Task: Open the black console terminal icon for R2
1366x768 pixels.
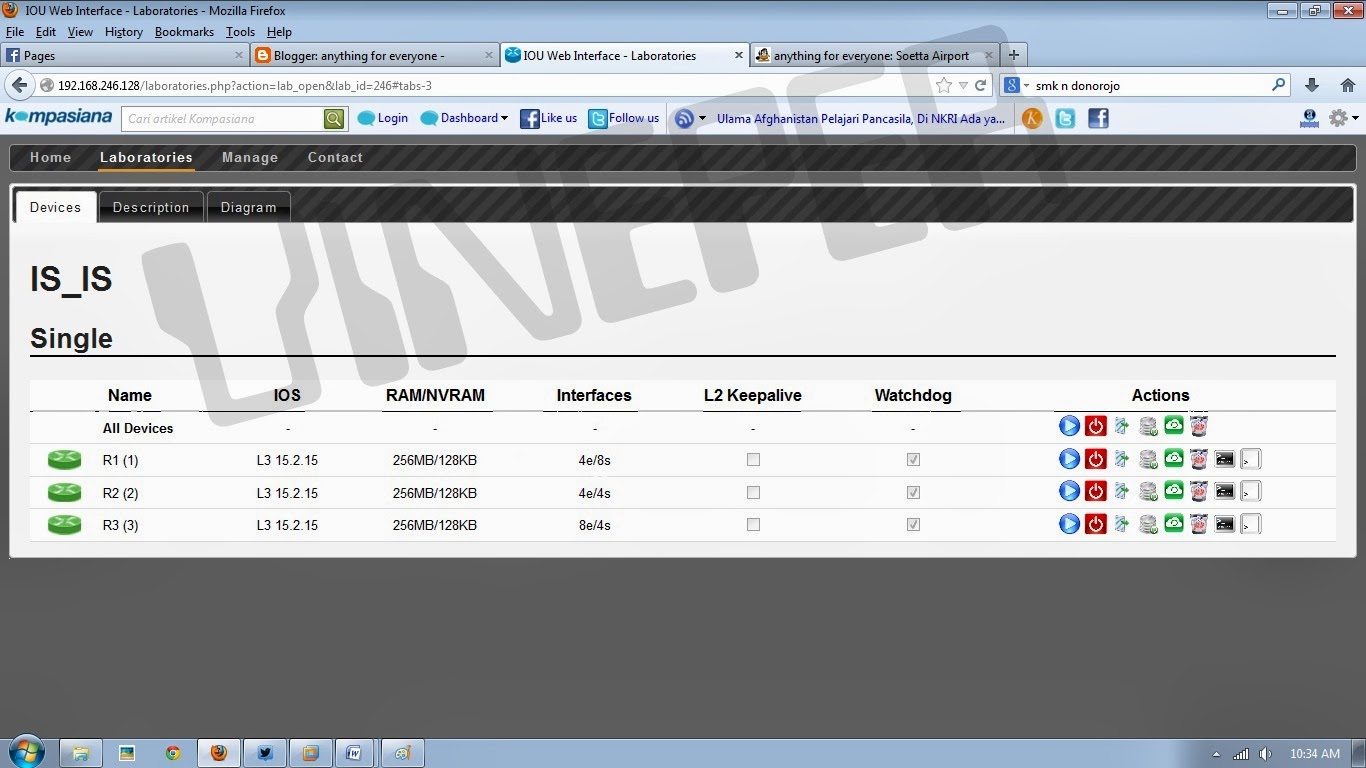Action: pos(1224,491)
